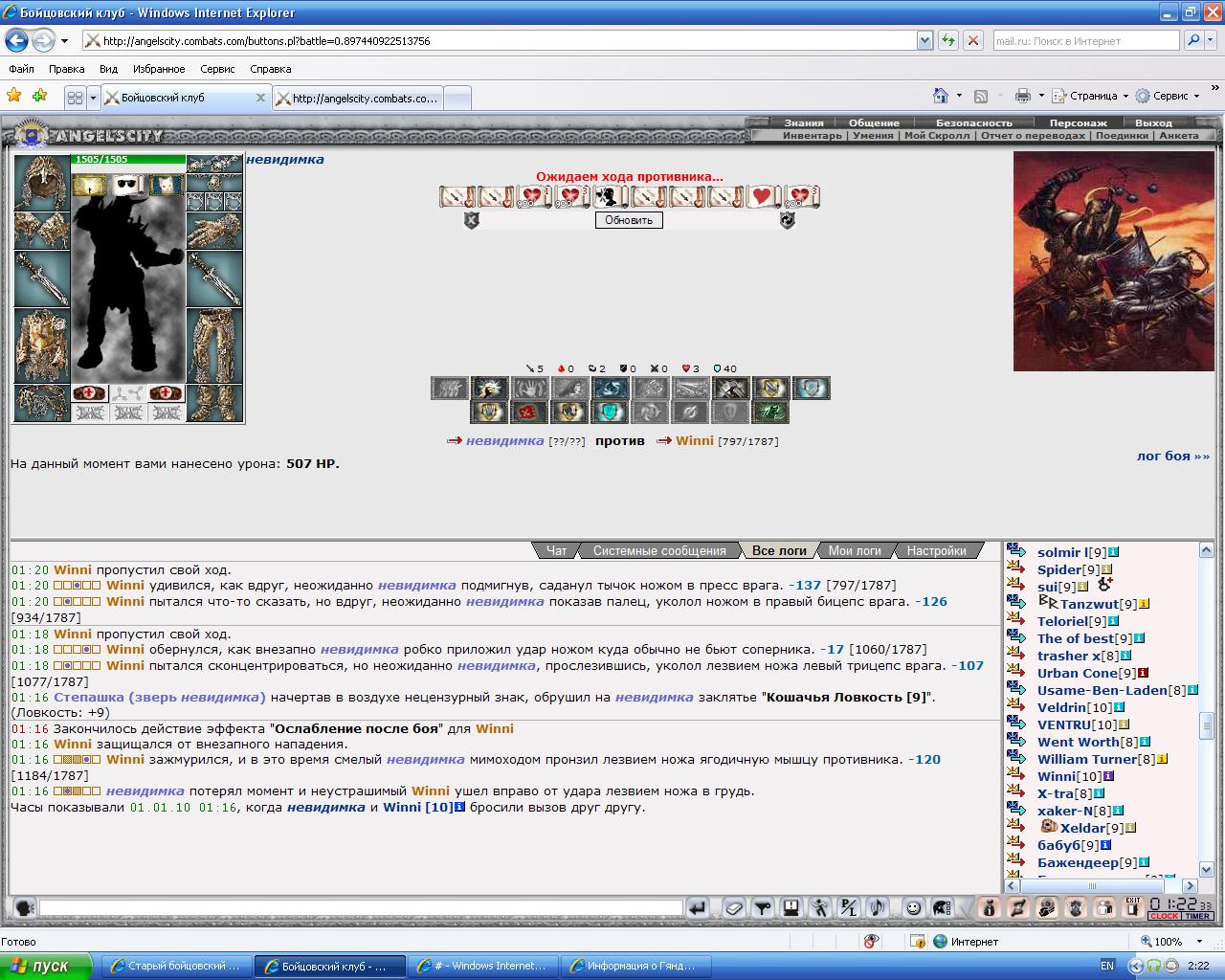The height and width of the screenshot is (980, 1225).
Task: Activate the cyan glowing shield skill
Action: 611,412
